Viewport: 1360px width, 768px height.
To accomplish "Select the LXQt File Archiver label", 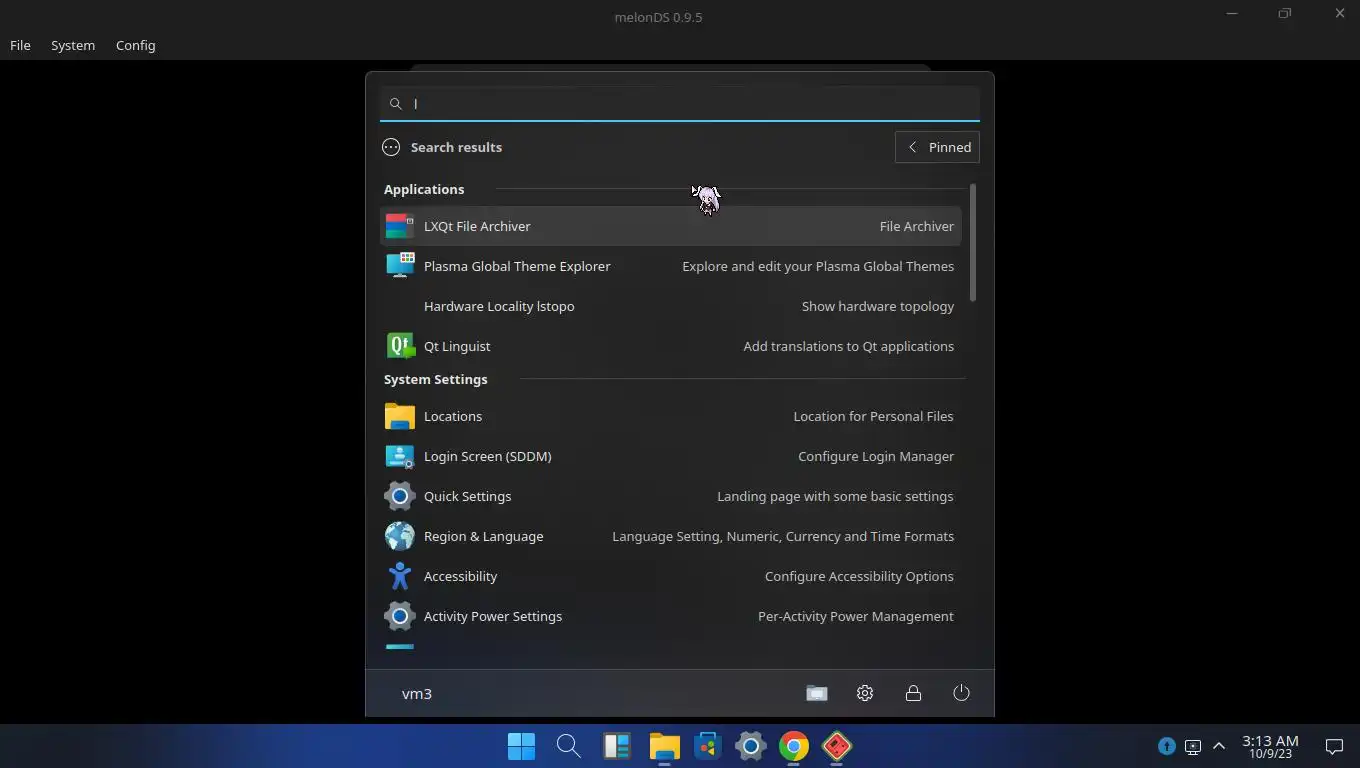I will click(x=477, y=226).
